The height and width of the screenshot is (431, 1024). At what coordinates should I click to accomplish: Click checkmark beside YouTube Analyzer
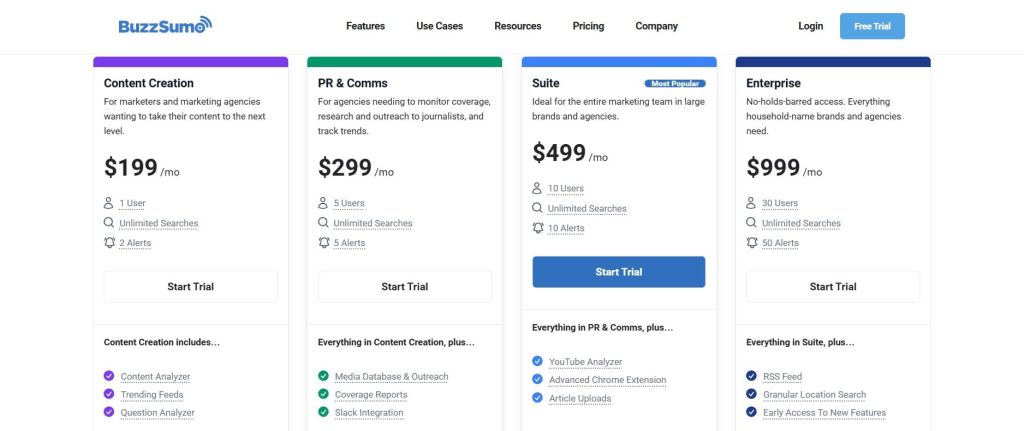tap(538, 362)
